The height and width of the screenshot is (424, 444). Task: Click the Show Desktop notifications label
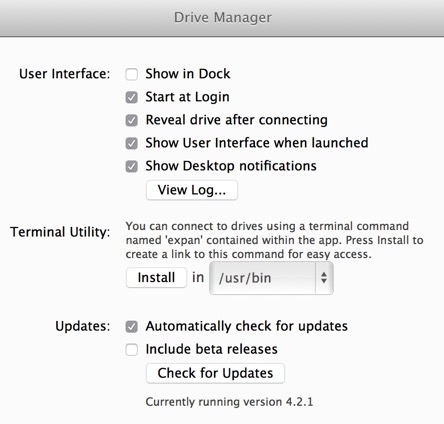[231, 166]
